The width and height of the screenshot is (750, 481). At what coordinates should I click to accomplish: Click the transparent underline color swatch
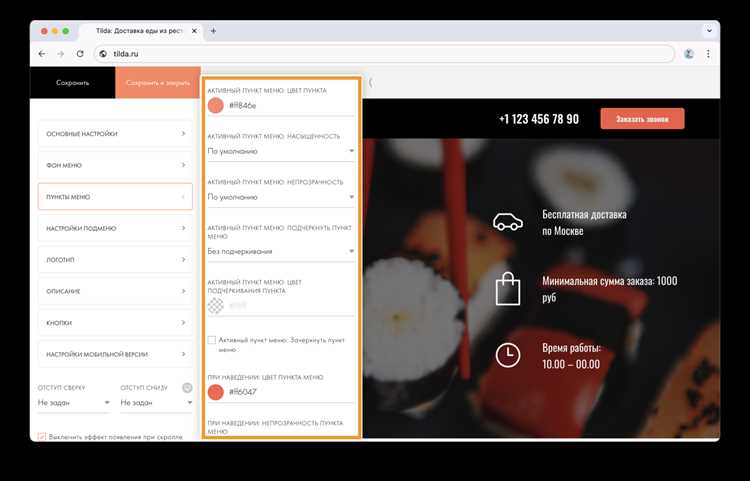point(216,305)
